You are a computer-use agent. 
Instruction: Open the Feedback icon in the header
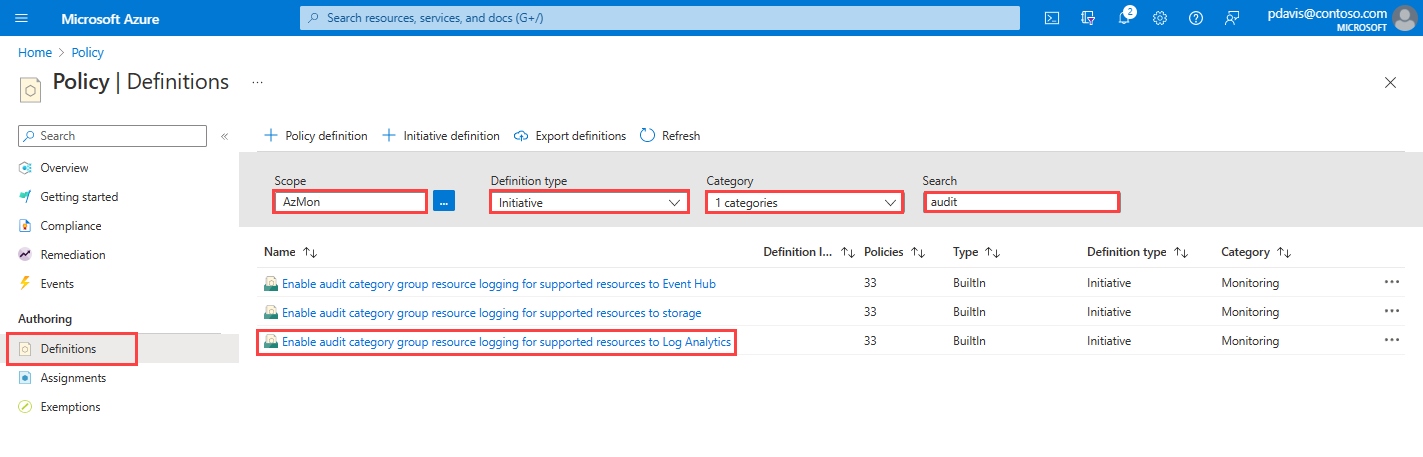pyautogui.click(x=1232, y=18)
